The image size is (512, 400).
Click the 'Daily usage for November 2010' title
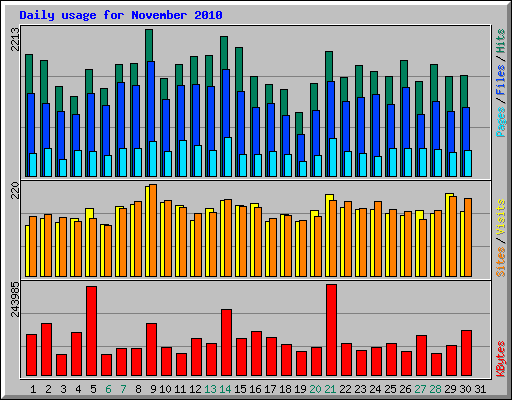point(121,15)
